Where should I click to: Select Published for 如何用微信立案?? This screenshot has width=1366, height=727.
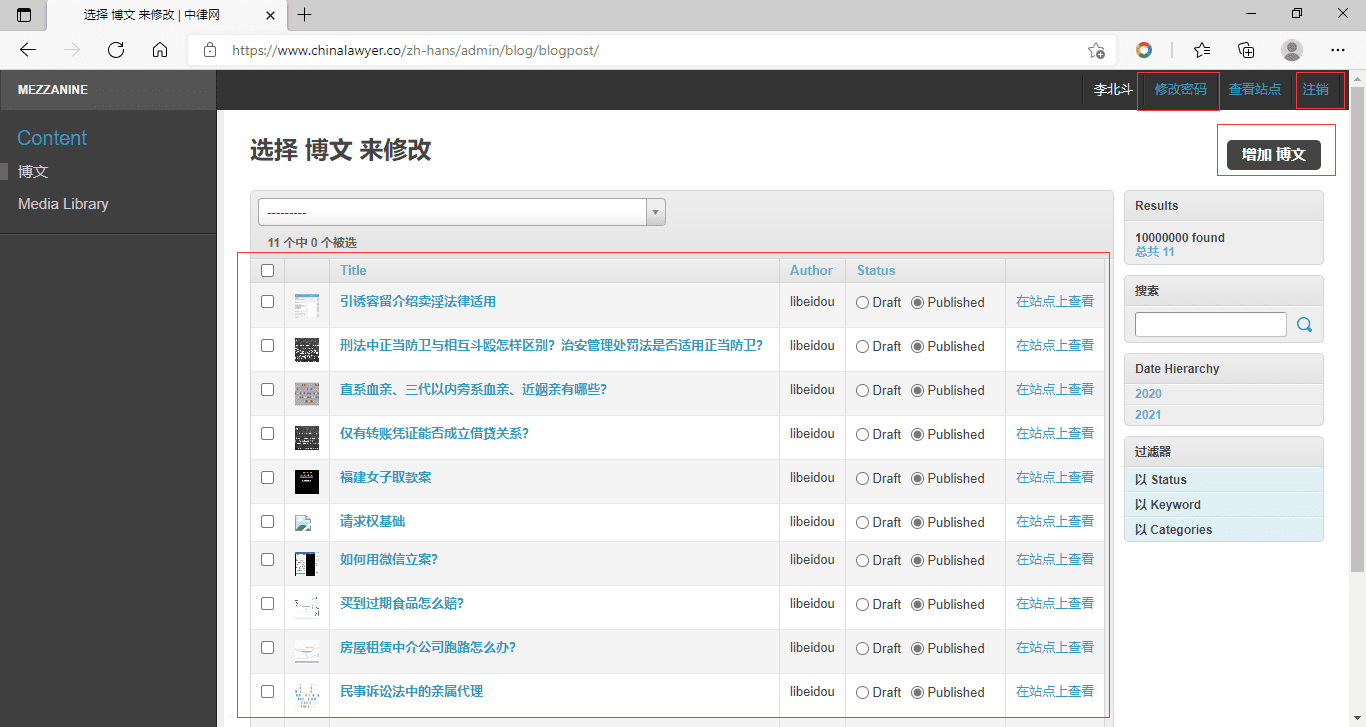coord(917,560)
